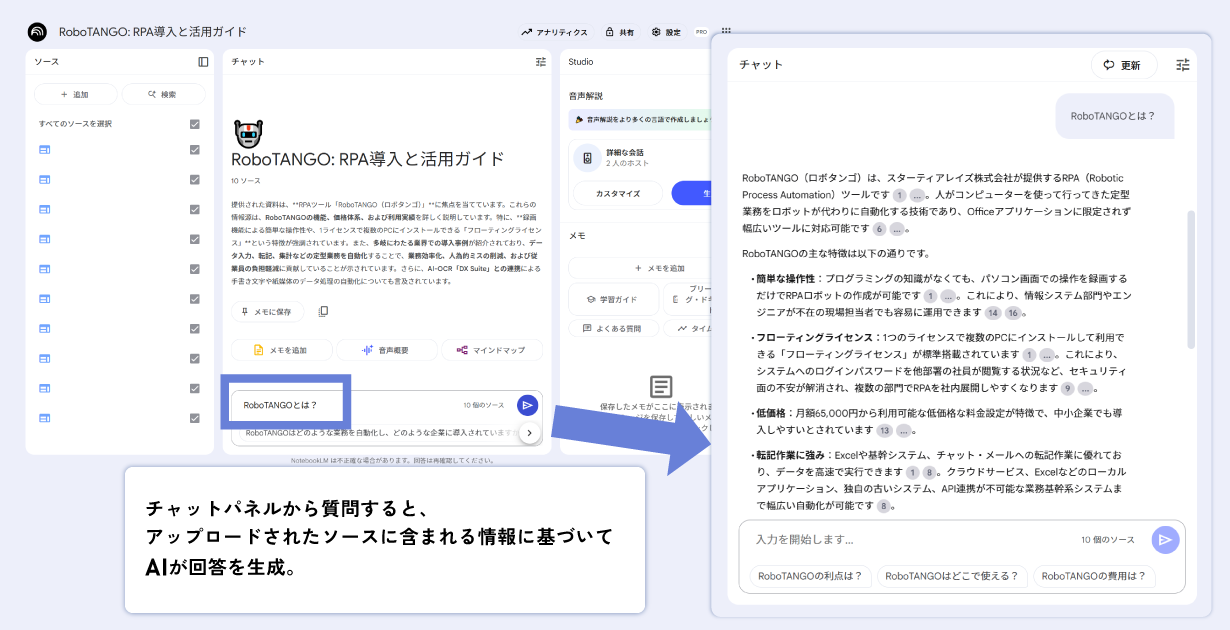Click the RoboTANGOとは？ question bubble
Screen dimensions: 1230x630
(x=1113, y=116)
